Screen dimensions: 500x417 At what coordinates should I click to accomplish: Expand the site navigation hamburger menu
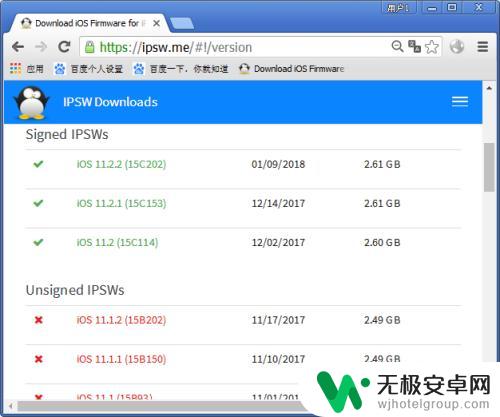[x=460, y=101]
